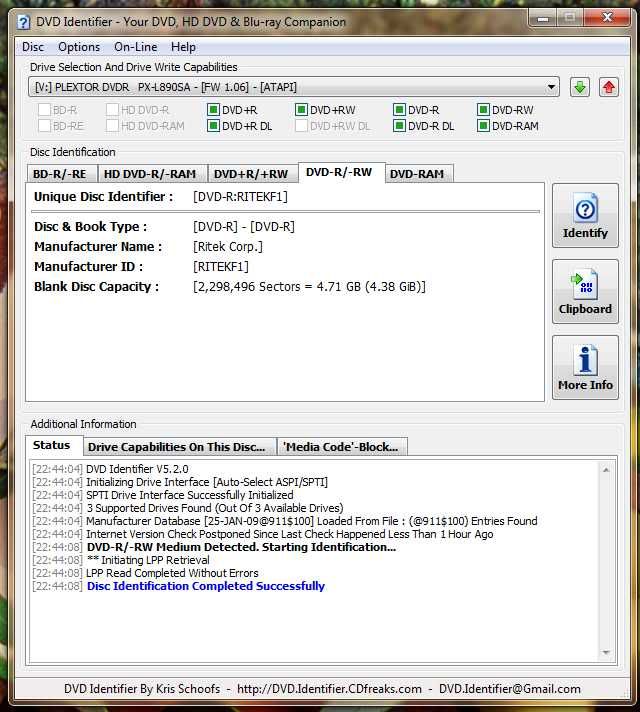Click the status log scroll up arrow

606,470
